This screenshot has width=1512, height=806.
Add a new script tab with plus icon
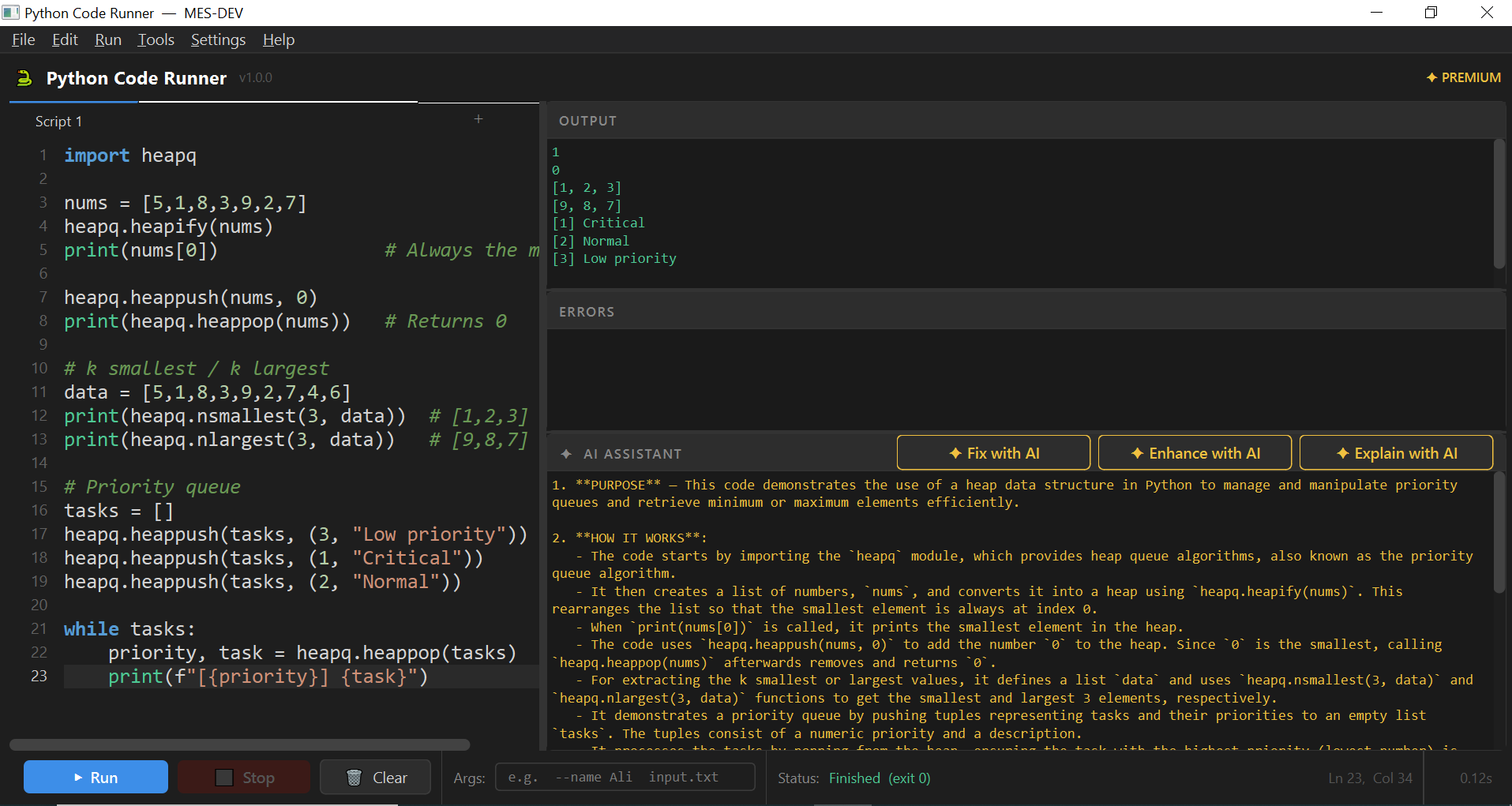[x=478, y=119]
